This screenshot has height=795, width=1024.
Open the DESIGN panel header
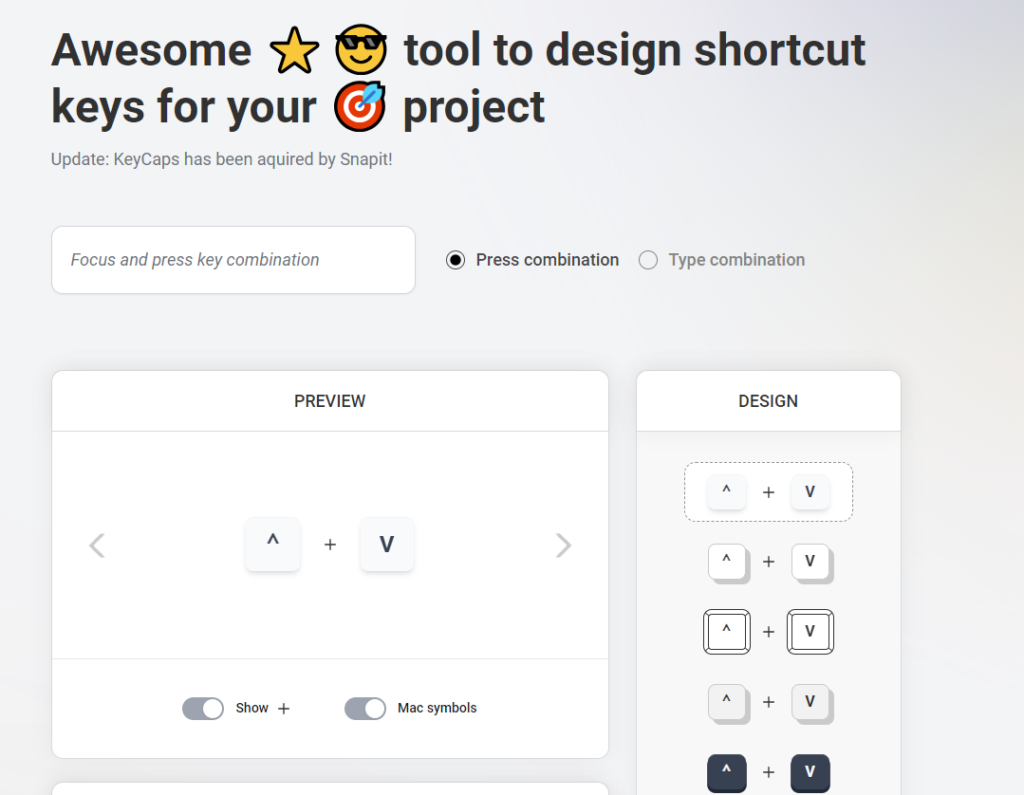(768, 401)
